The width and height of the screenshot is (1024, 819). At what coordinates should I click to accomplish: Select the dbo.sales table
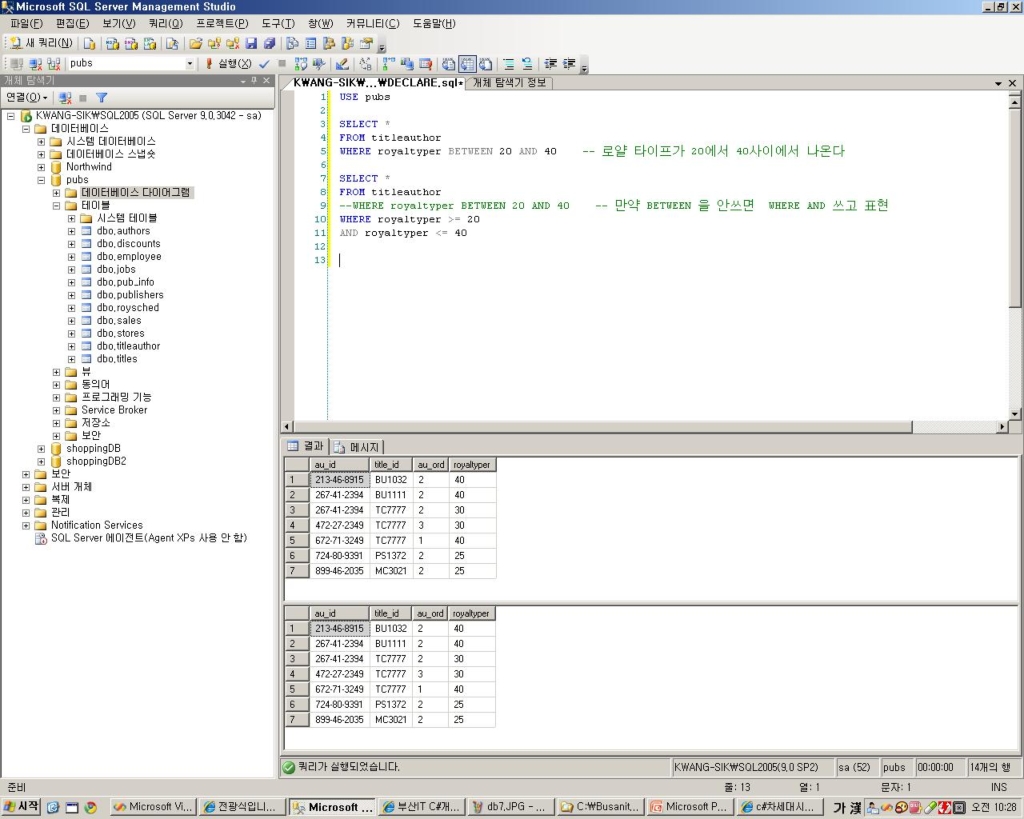[x=119, y=321]
